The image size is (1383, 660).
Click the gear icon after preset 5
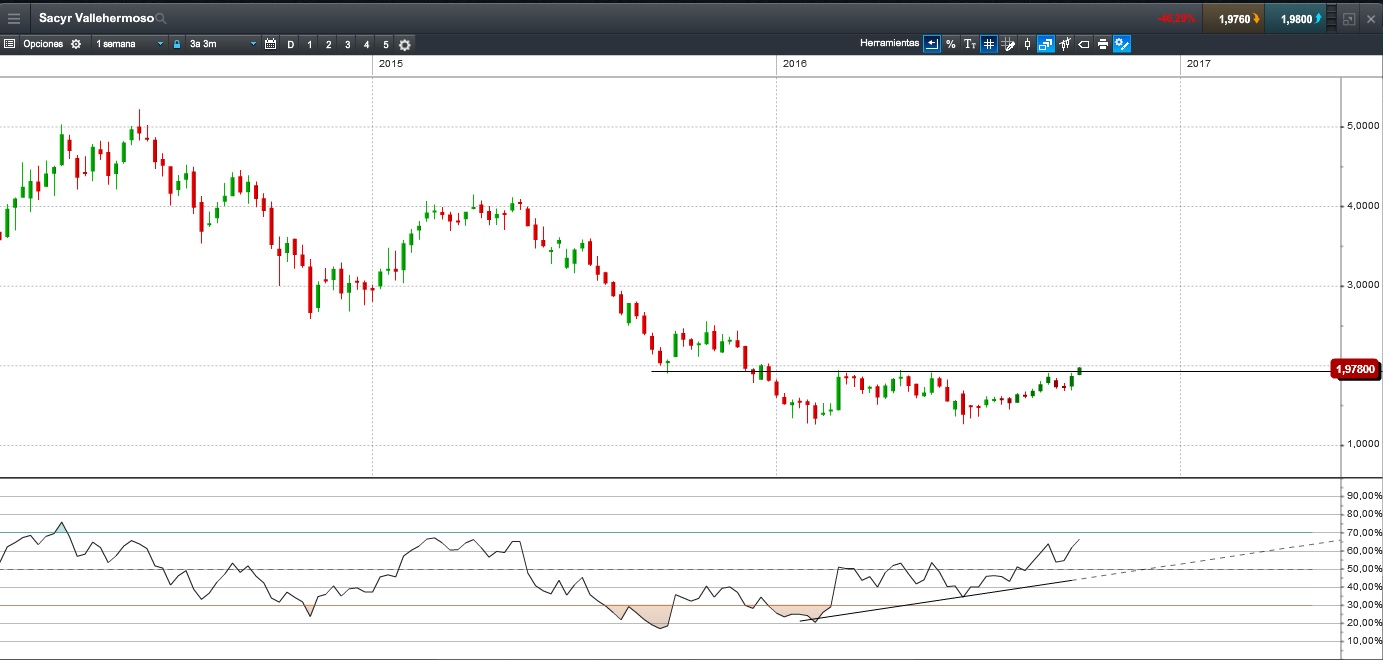405,44
